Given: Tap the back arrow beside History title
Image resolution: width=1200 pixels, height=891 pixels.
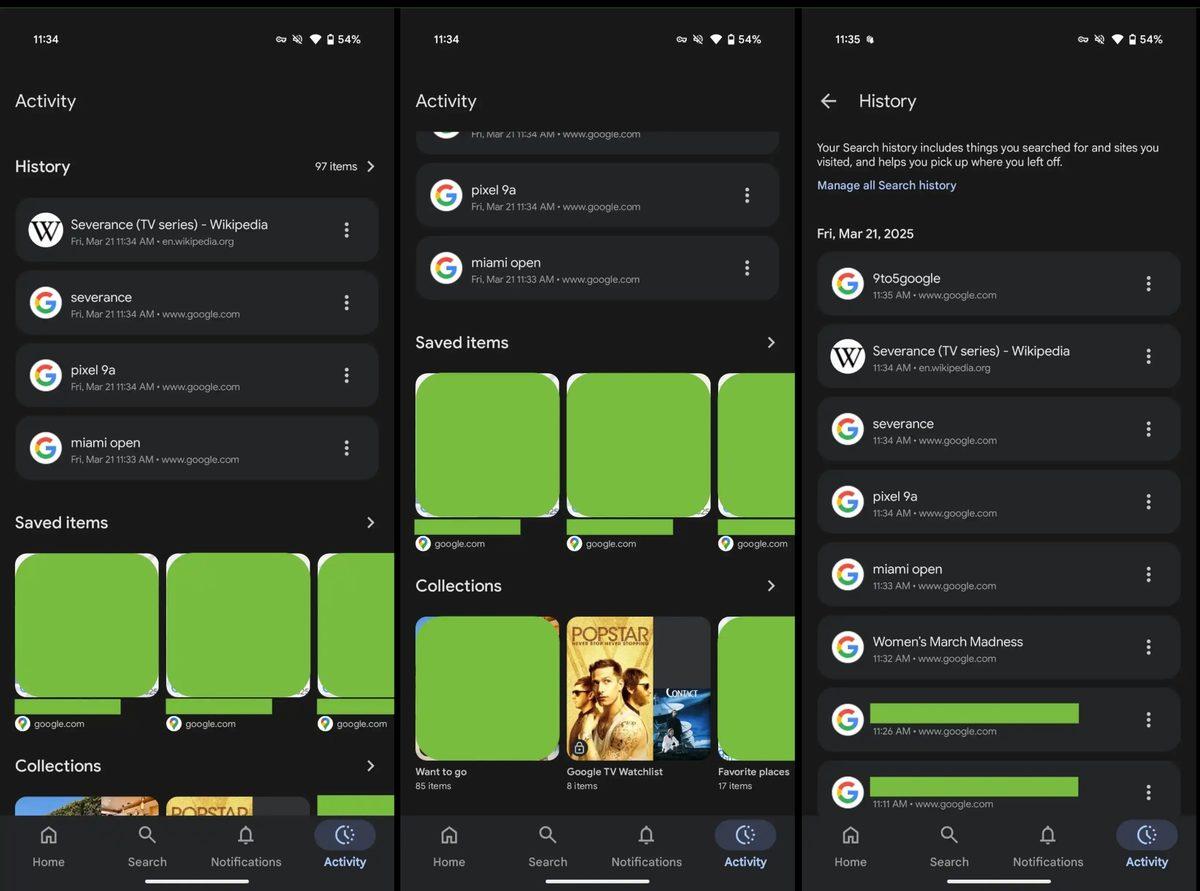Looking at the screenshot, I should (828, 101).
